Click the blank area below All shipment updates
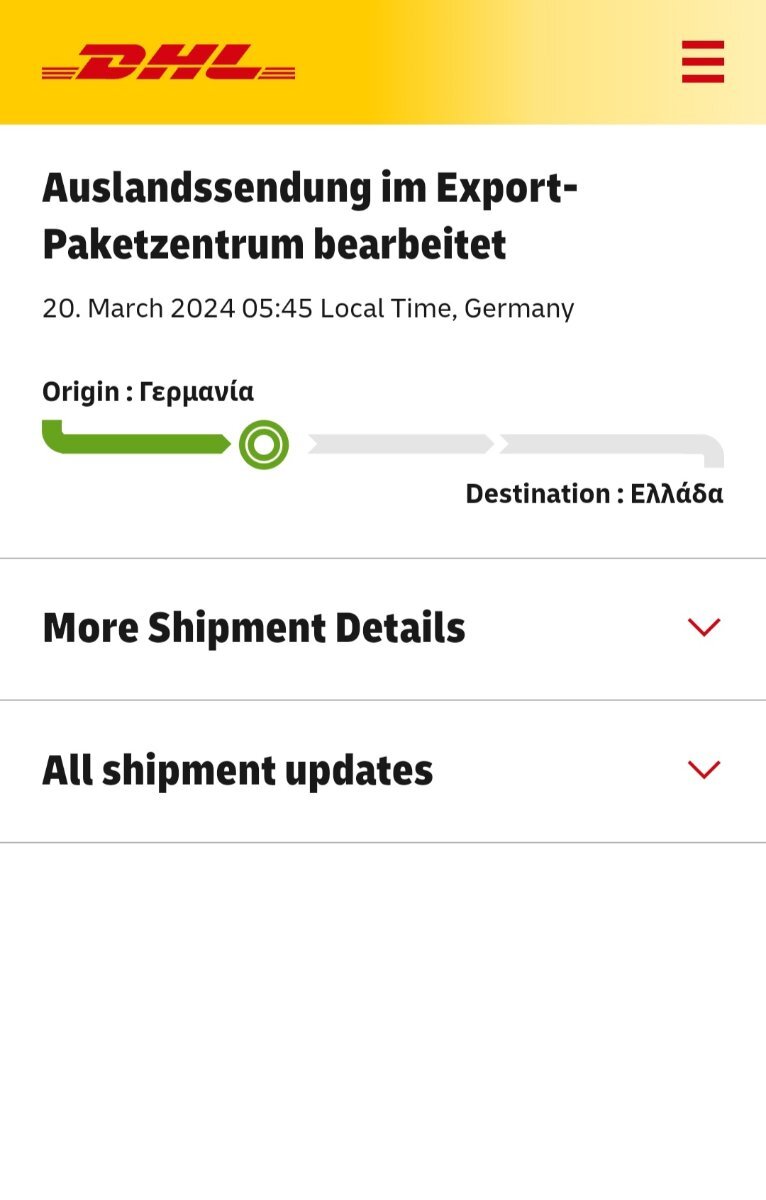 pos(383,1020)
